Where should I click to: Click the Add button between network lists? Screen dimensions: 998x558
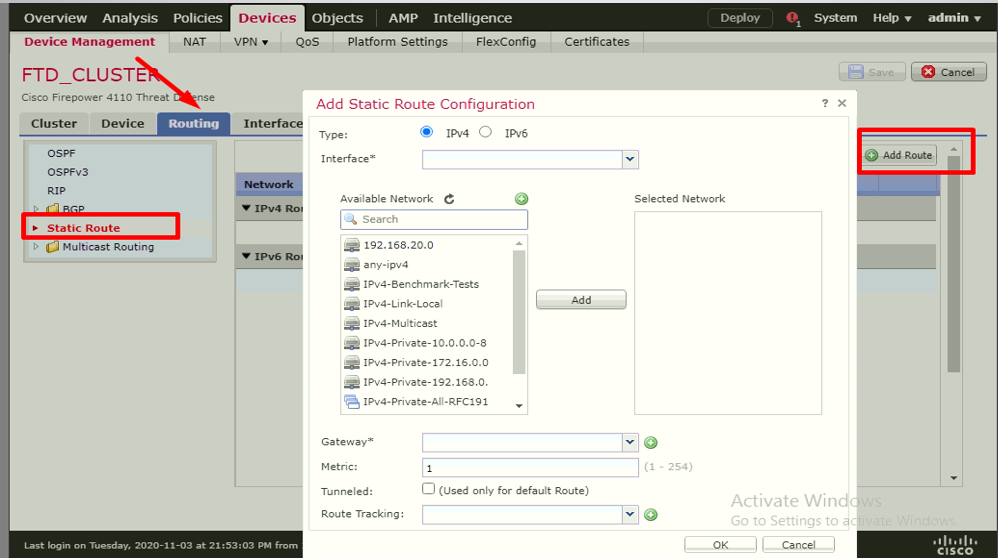[x=581, y=300]
